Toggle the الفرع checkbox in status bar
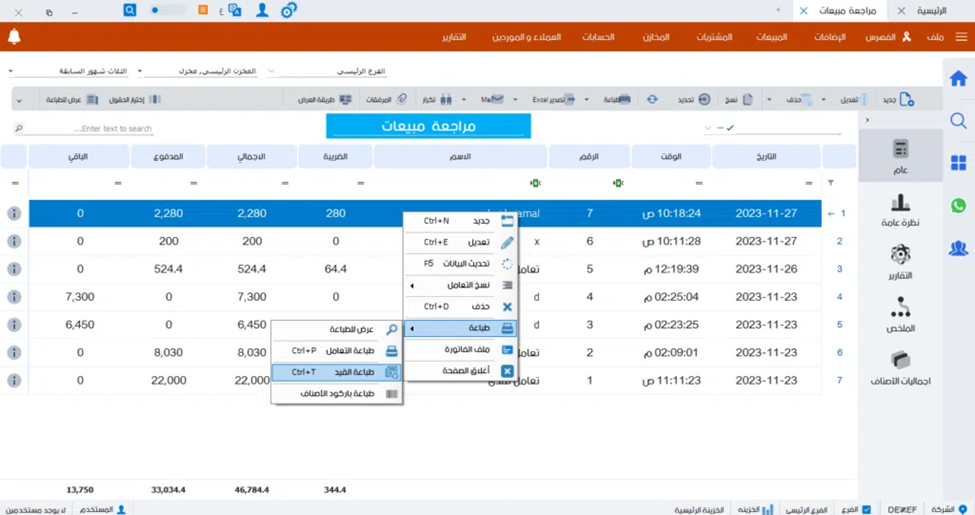The height and width of the screenshot is (515, 975). [866, 509]
